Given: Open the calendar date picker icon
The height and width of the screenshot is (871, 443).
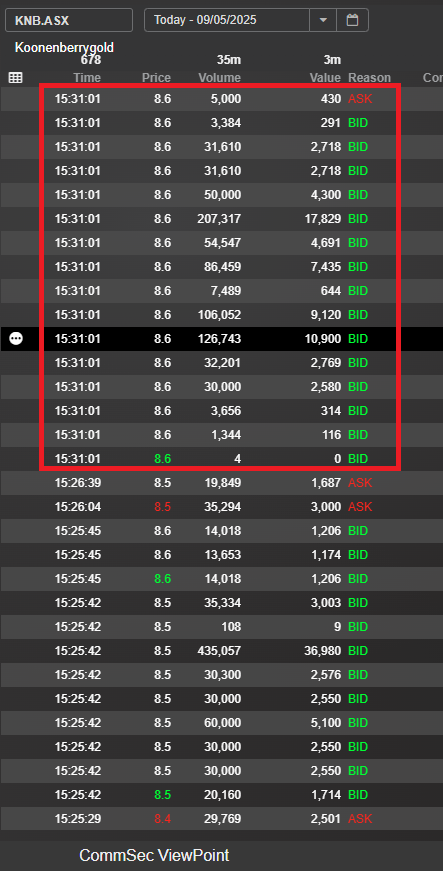Looking at the screenshot, I should coord(352,20).
